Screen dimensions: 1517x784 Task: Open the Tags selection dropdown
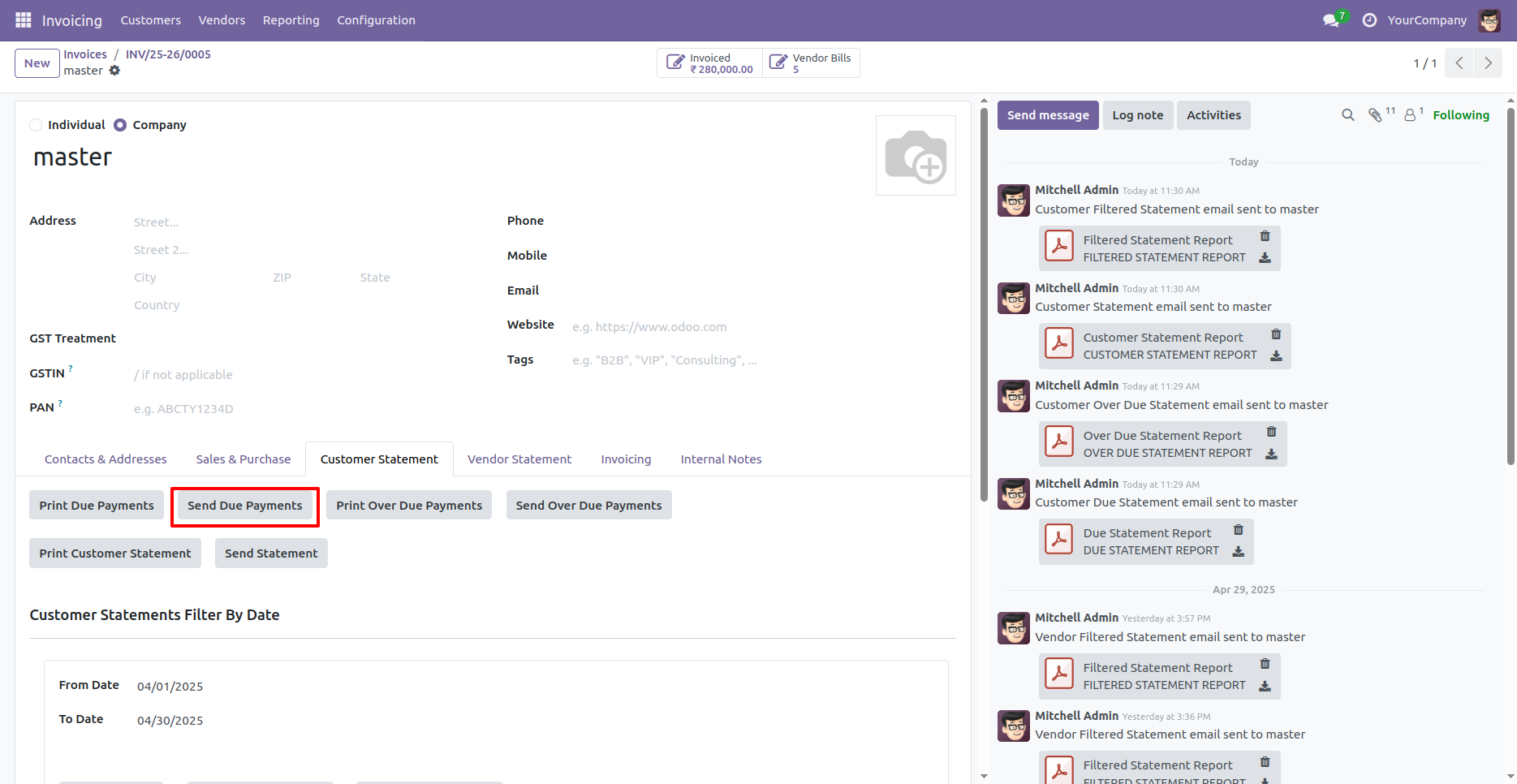(666, 360)
